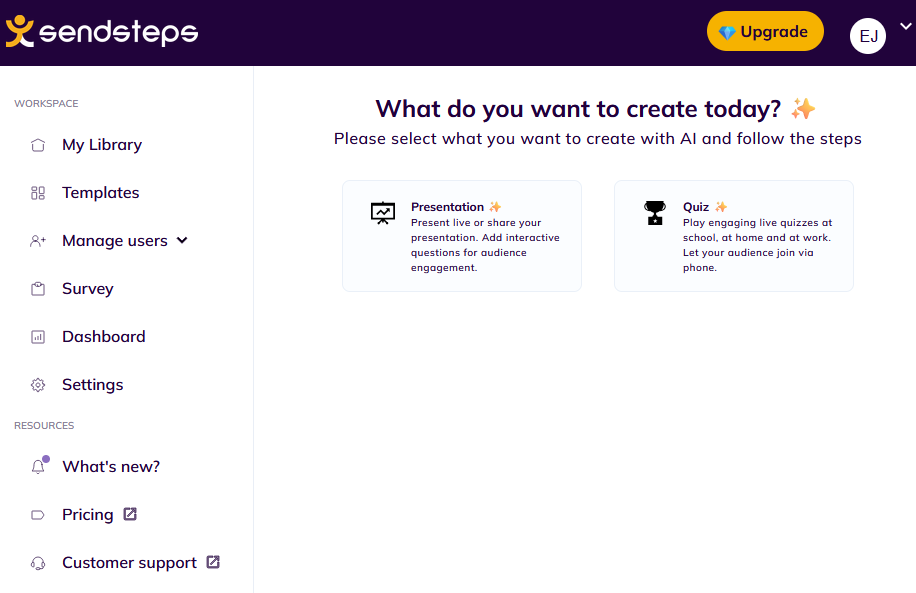Click the Presentation board icon
This screenshot has height=593, width=916.
(x=383, y=212)
